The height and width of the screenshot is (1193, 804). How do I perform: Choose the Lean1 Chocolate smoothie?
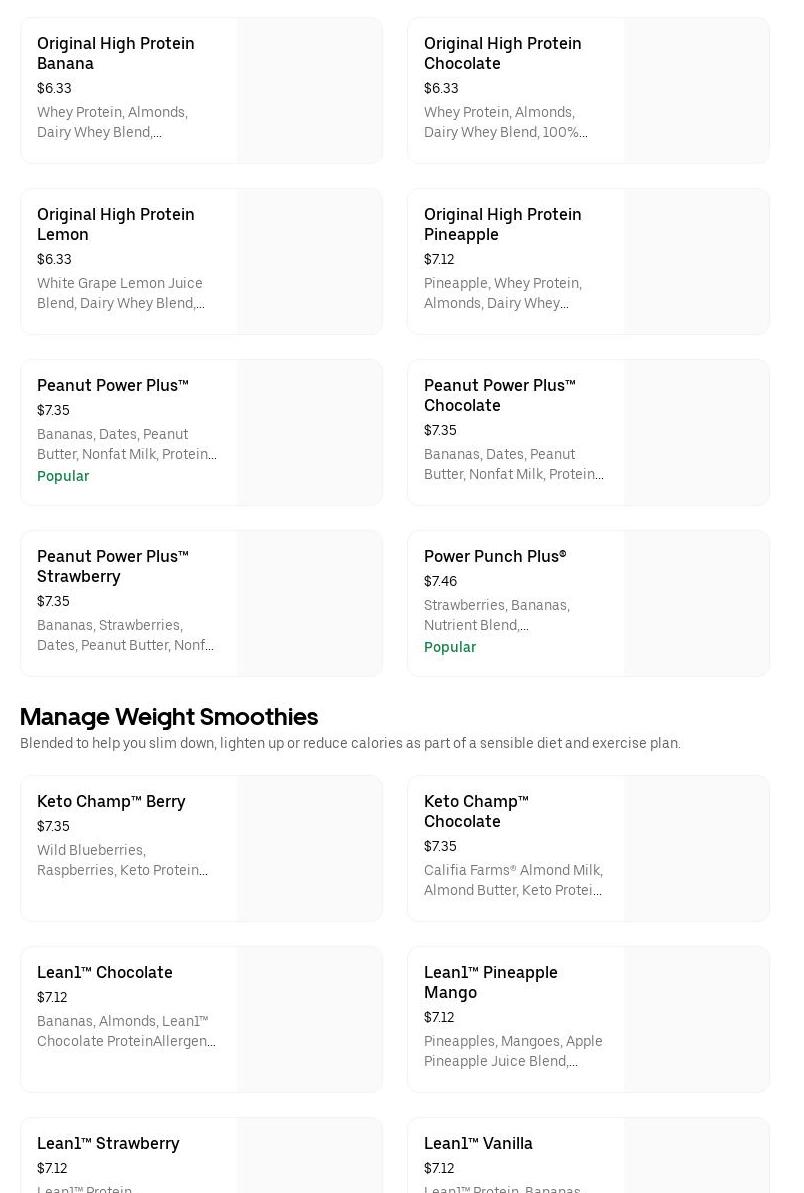tap(105, 972)
